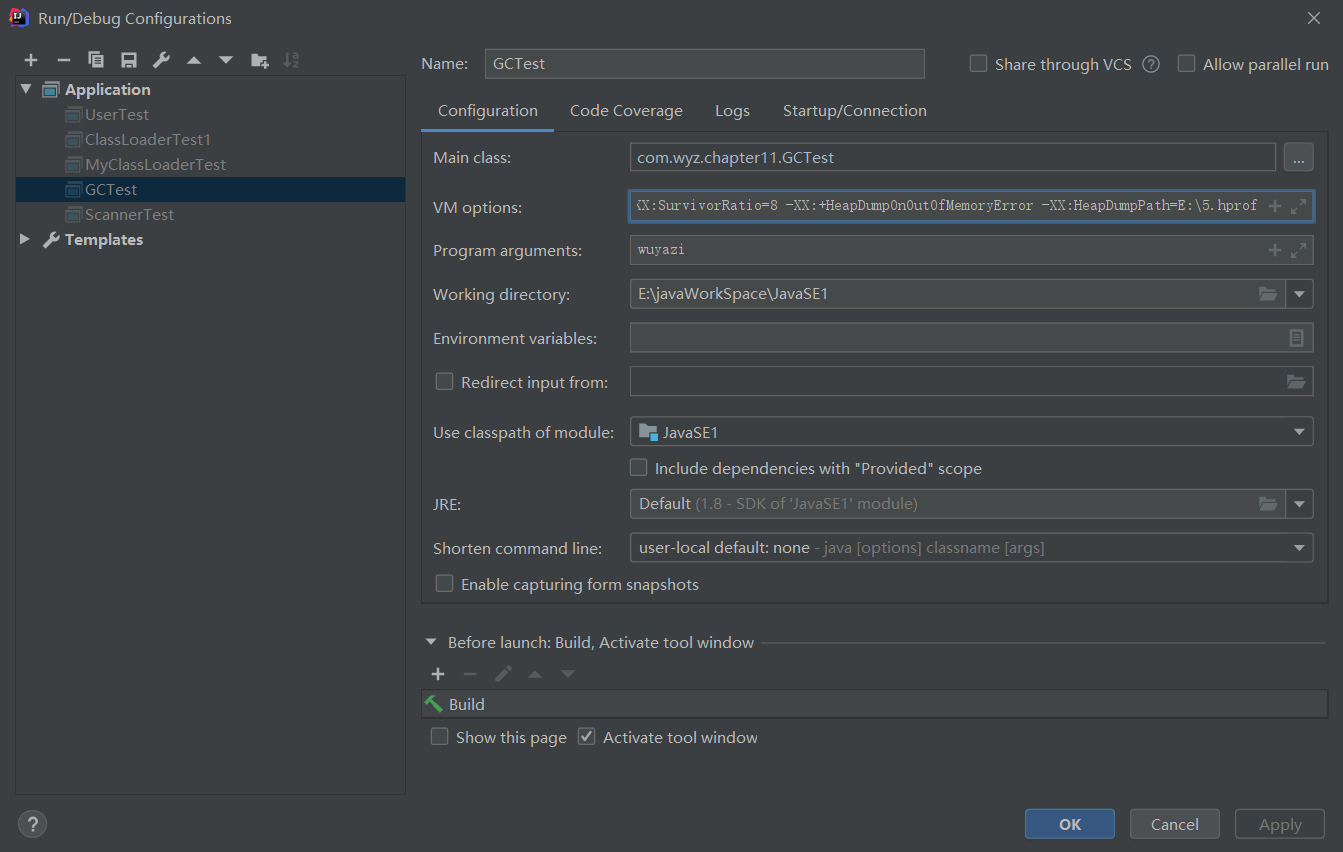
Task: Open the Logs tab
Action: [x=732, y=110]
